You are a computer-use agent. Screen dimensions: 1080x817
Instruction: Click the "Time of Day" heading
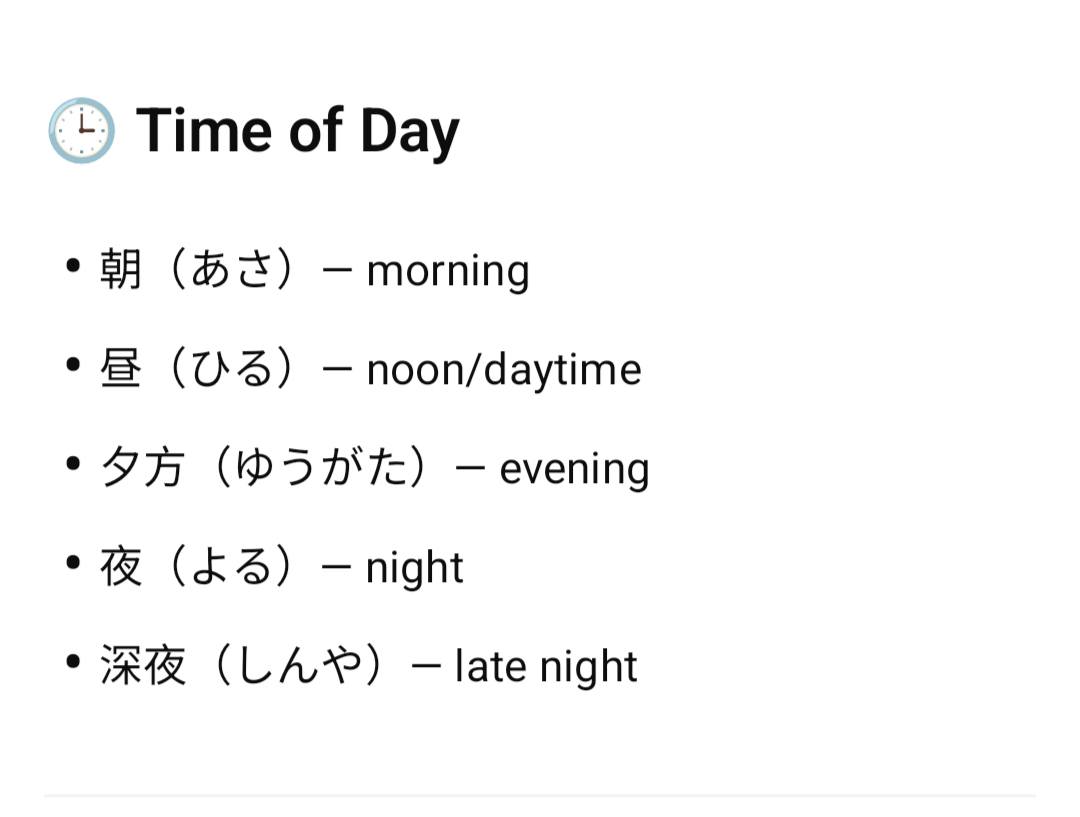click(x=298, y=131)
